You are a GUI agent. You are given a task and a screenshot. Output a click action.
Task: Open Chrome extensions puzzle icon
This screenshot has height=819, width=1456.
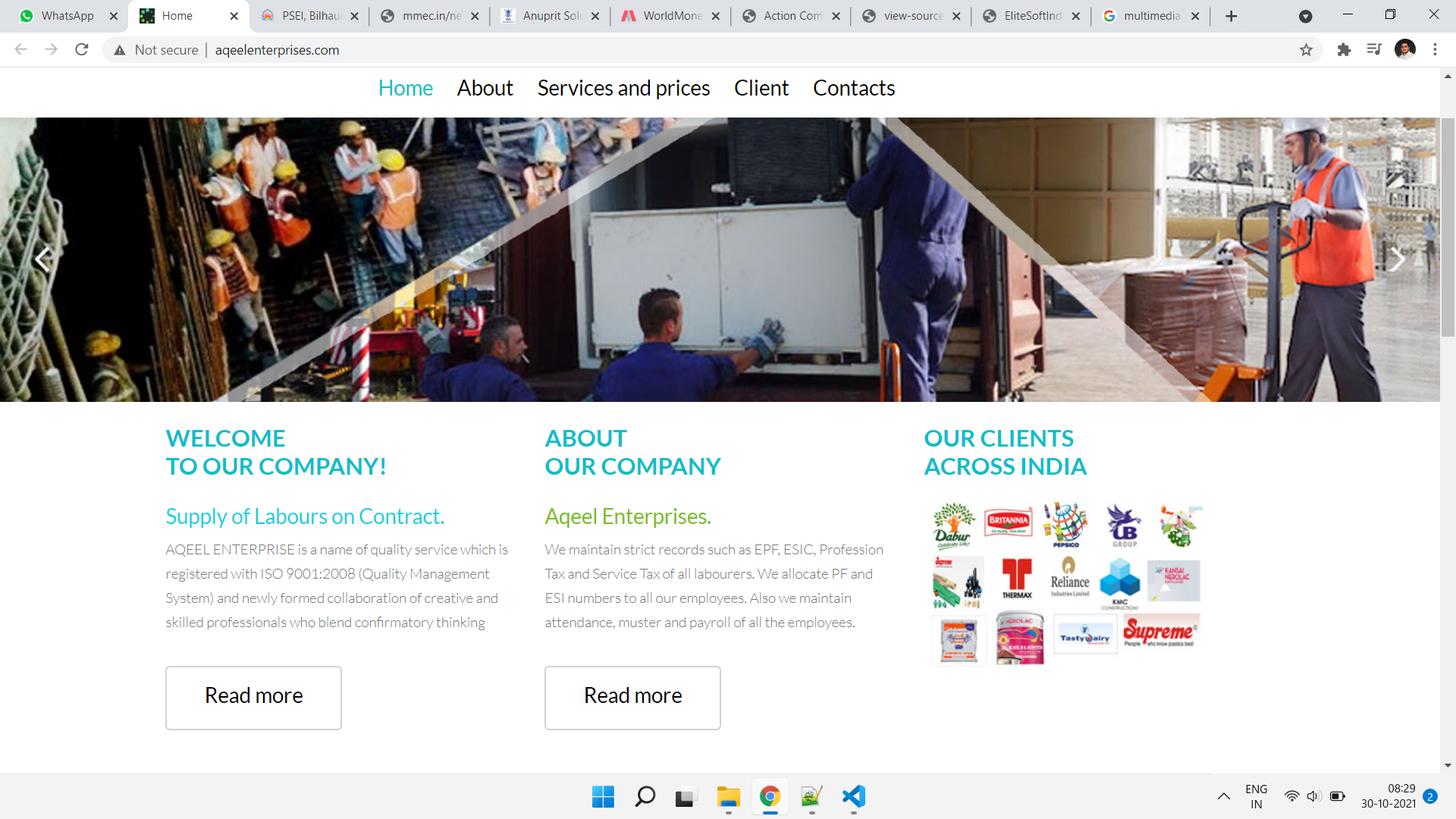point(1344,50)
